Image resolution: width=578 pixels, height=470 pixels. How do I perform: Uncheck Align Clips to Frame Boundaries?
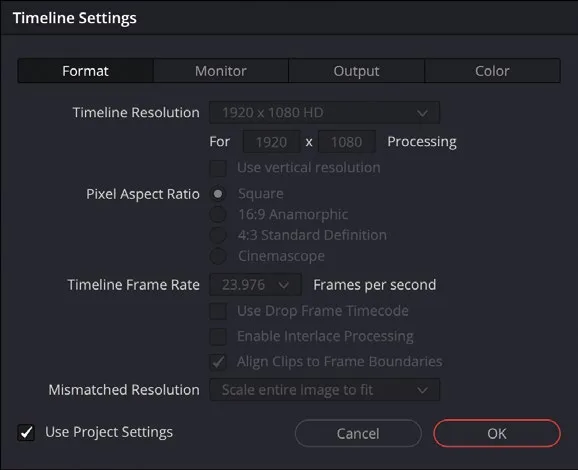[218, 362]
